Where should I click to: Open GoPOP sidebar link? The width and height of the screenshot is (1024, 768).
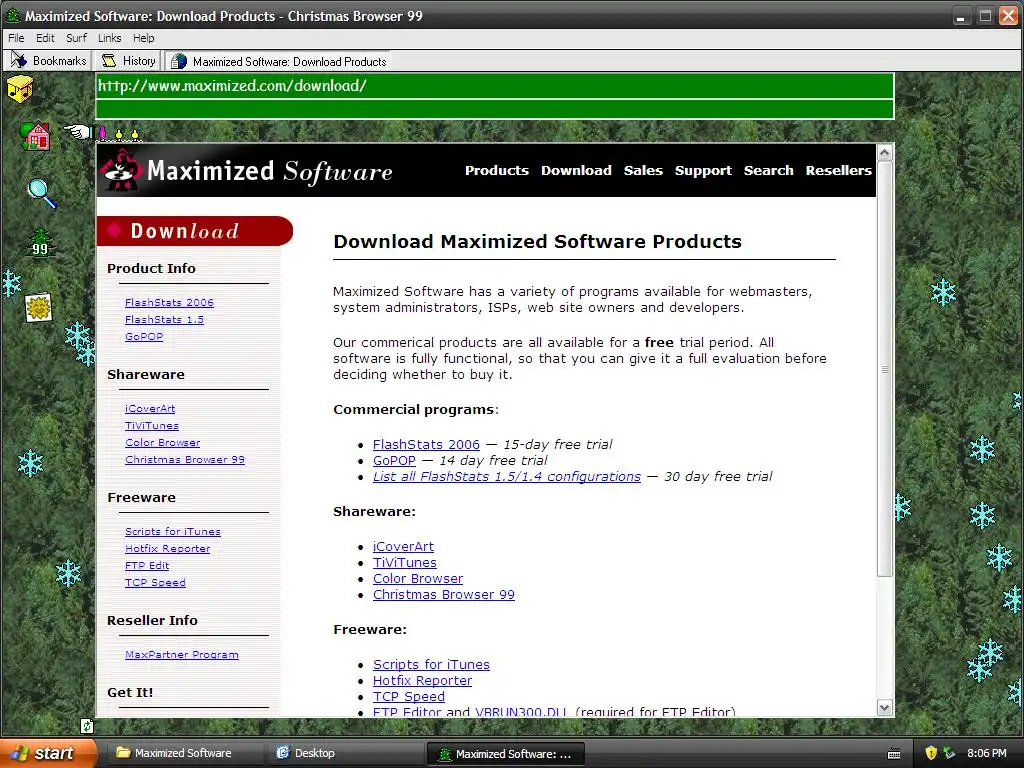(144, 336)
